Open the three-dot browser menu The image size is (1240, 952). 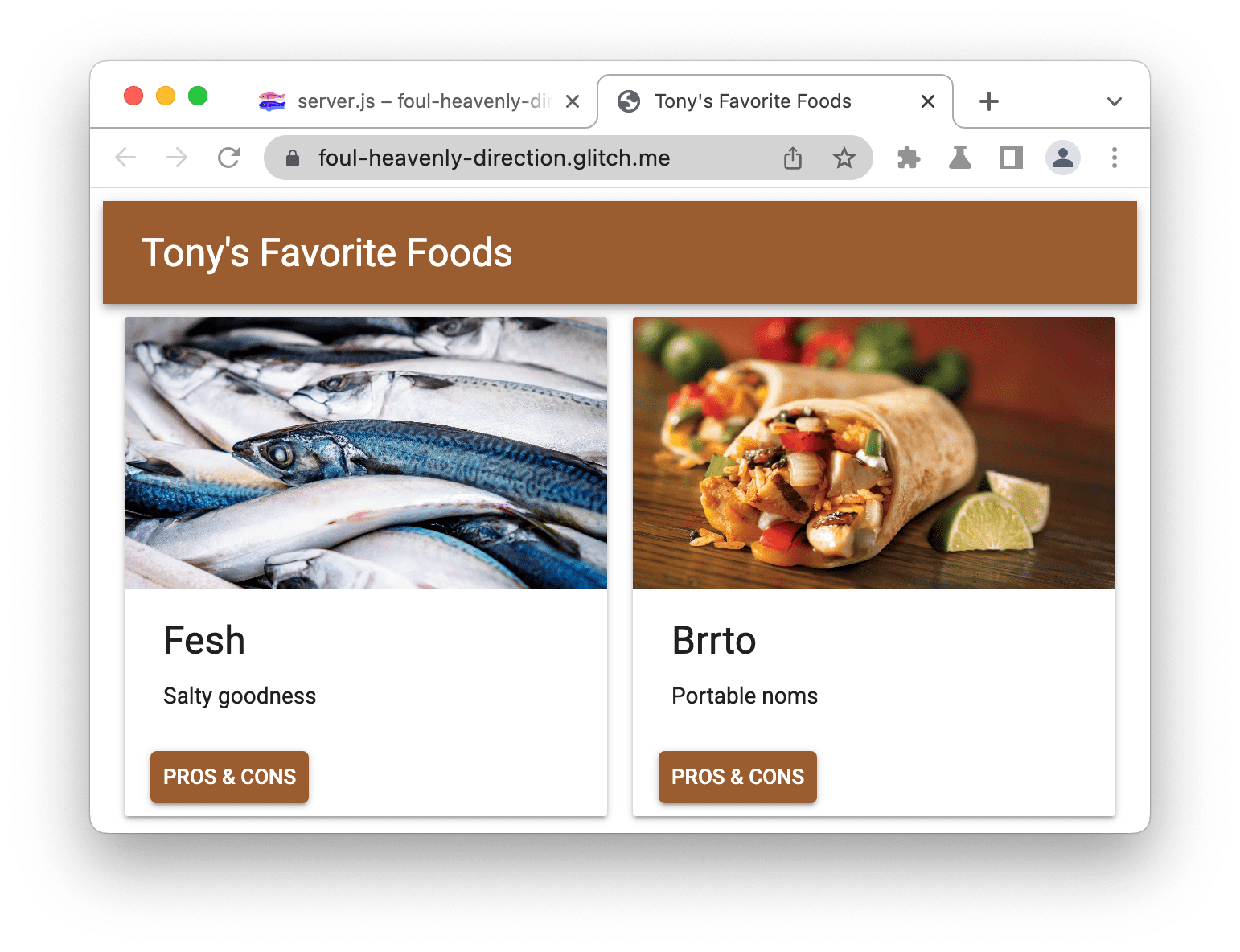pyautogui.click(x=1115, y=158)
